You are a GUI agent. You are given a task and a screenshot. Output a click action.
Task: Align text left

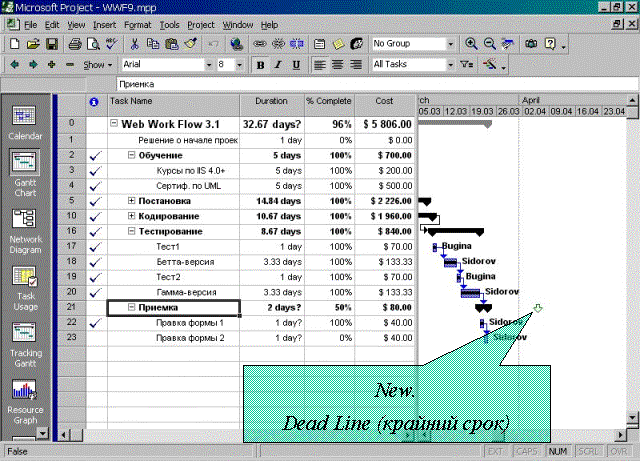(x=320, y=65)
